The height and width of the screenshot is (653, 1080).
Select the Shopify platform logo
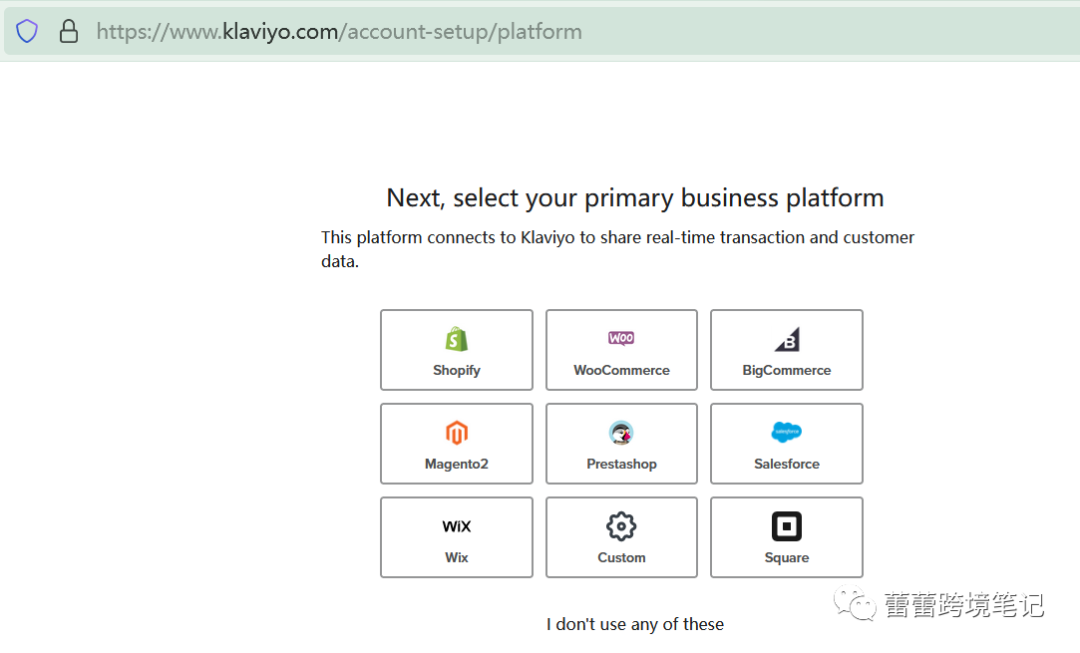[x=456, y=340]
